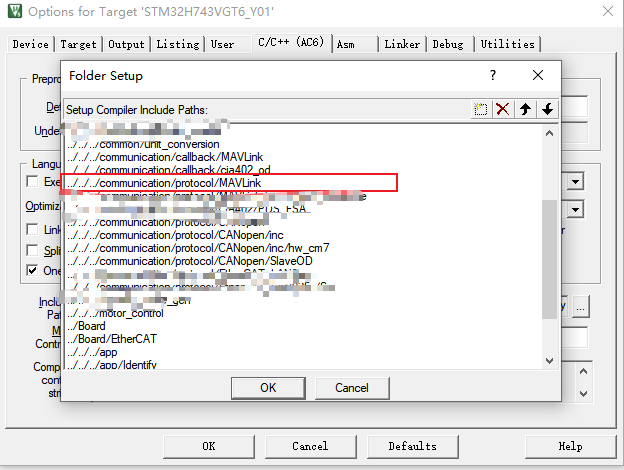This screenshot has height=470, width=624.
Task: Switch to the Listing tab
Action: pos(177,44)
